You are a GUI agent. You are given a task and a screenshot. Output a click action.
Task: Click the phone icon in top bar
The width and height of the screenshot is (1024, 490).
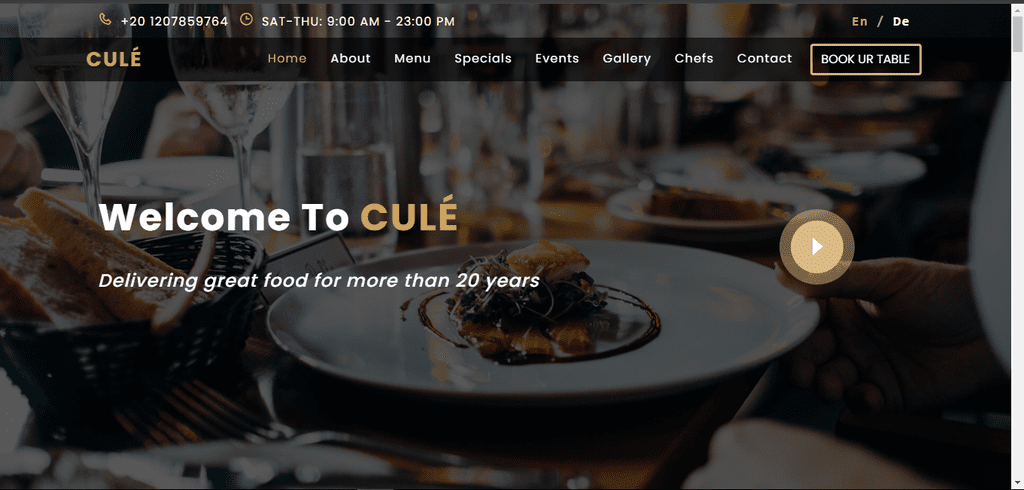click(105, 20)
